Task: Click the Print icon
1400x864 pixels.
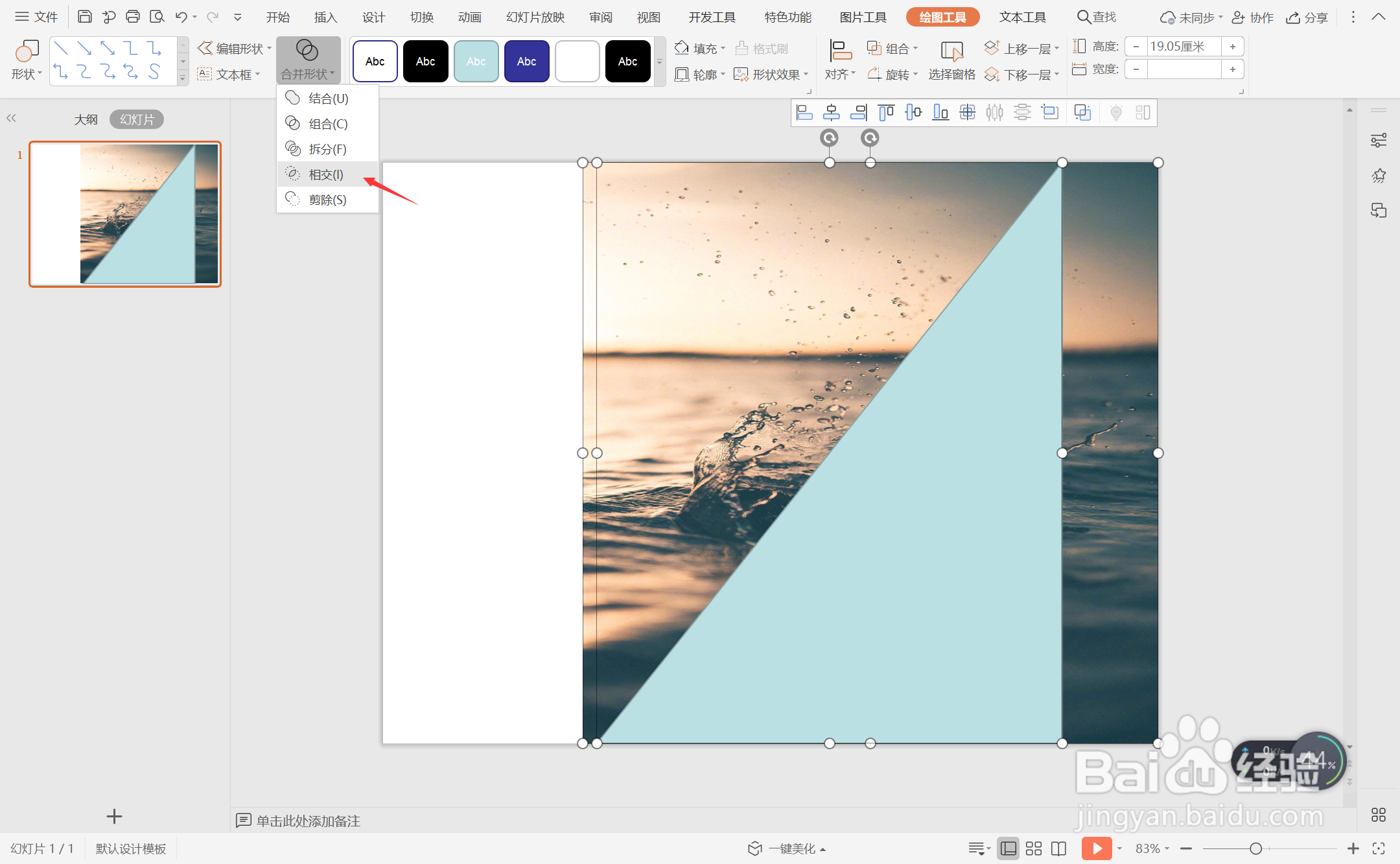Action: pos(132,17)
